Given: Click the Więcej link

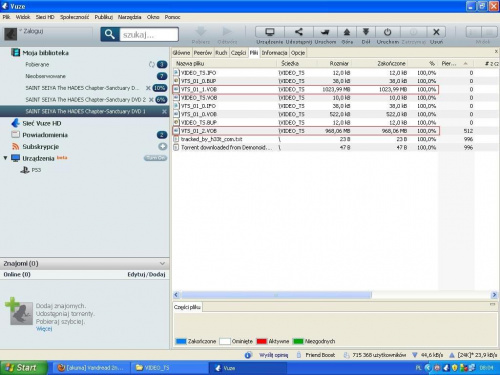Looking at the screenshot, I should [44, 329].
